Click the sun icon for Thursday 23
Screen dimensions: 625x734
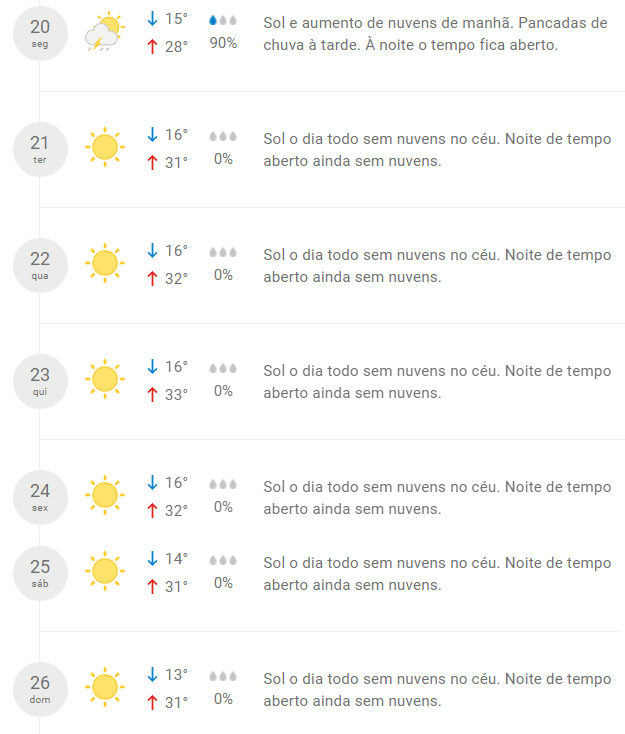click(104, 379)
